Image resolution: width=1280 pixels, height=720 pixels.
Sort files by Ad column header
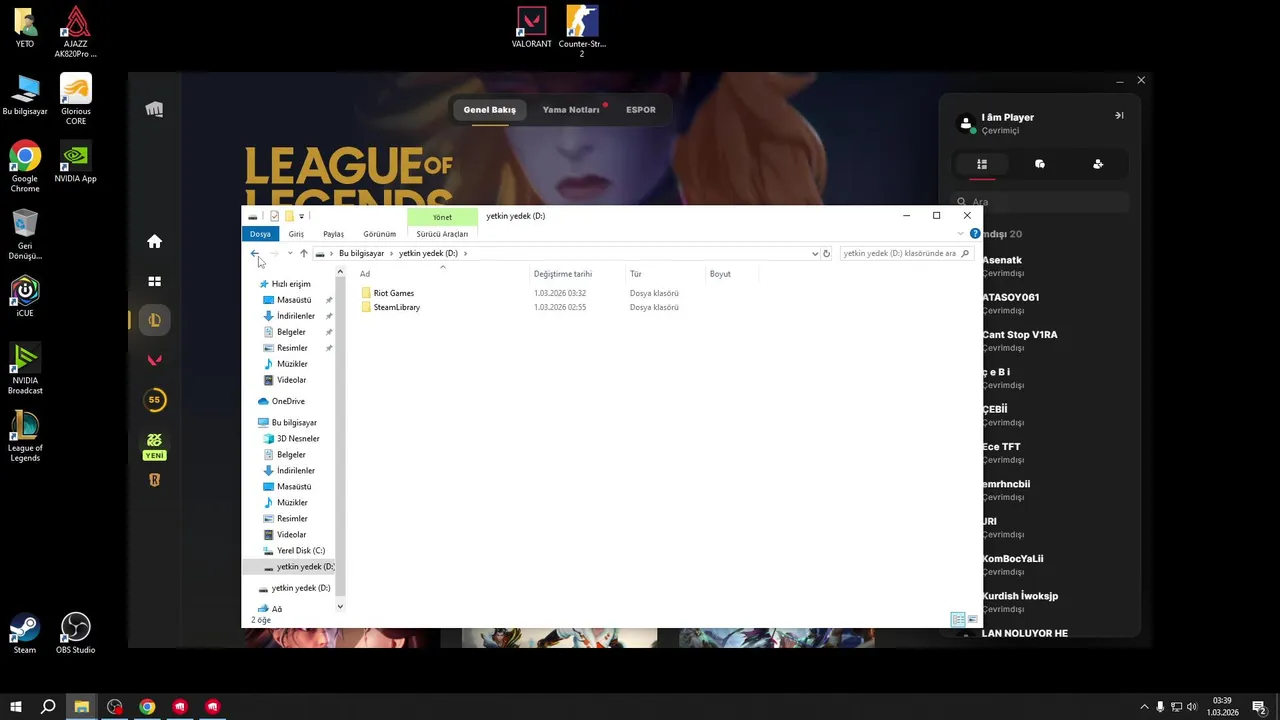tap(442, 274)
